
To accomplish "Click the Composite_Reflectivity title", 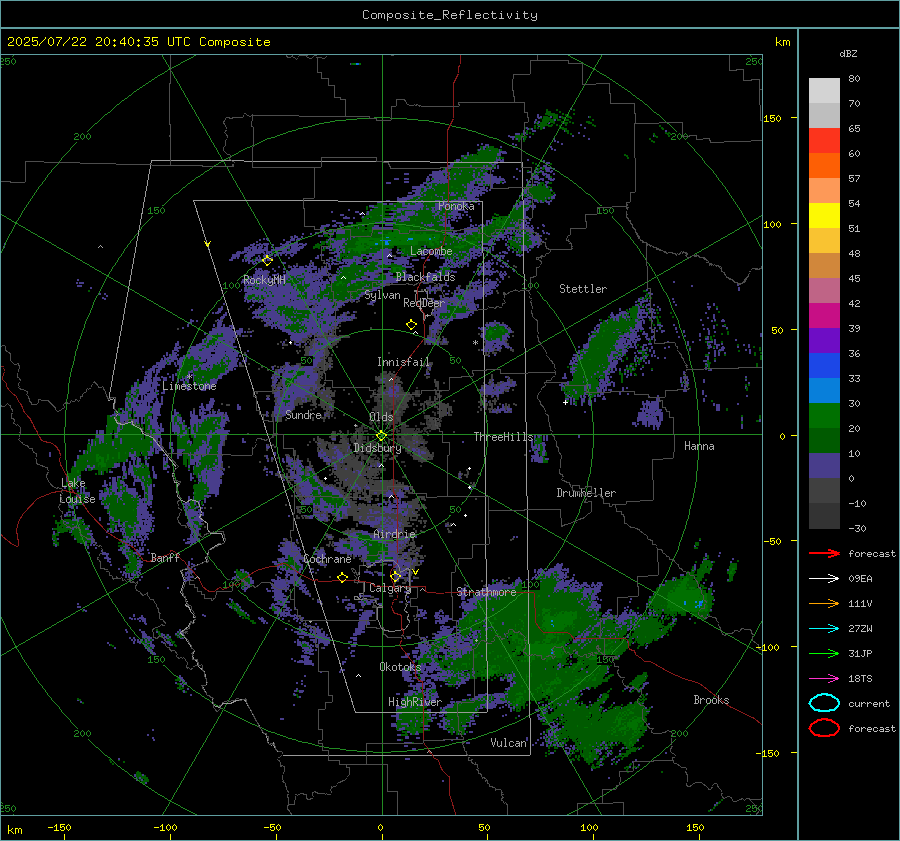I will click(450, 15).
